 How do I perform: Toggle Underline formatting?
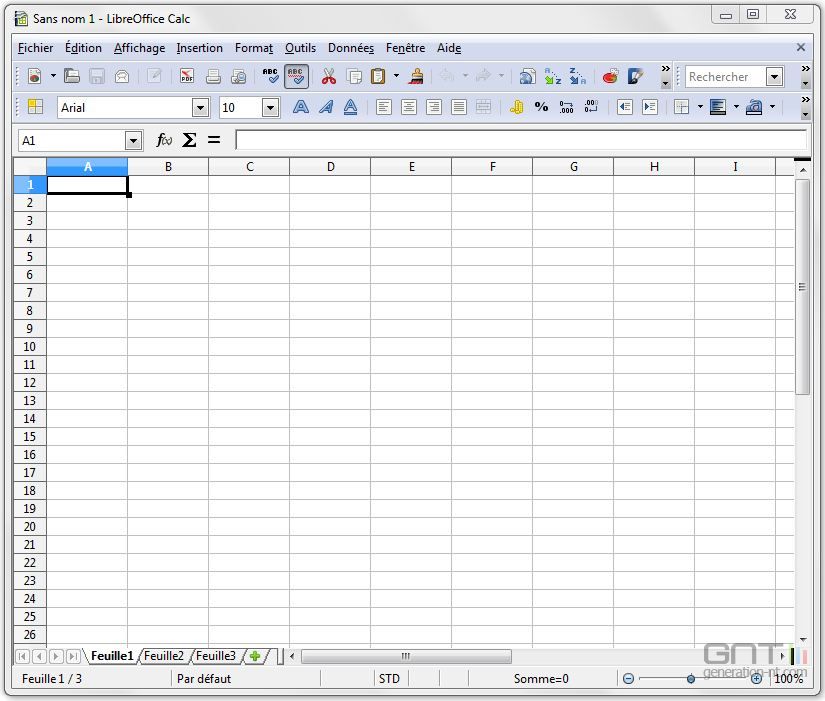[x=350, y=107]
